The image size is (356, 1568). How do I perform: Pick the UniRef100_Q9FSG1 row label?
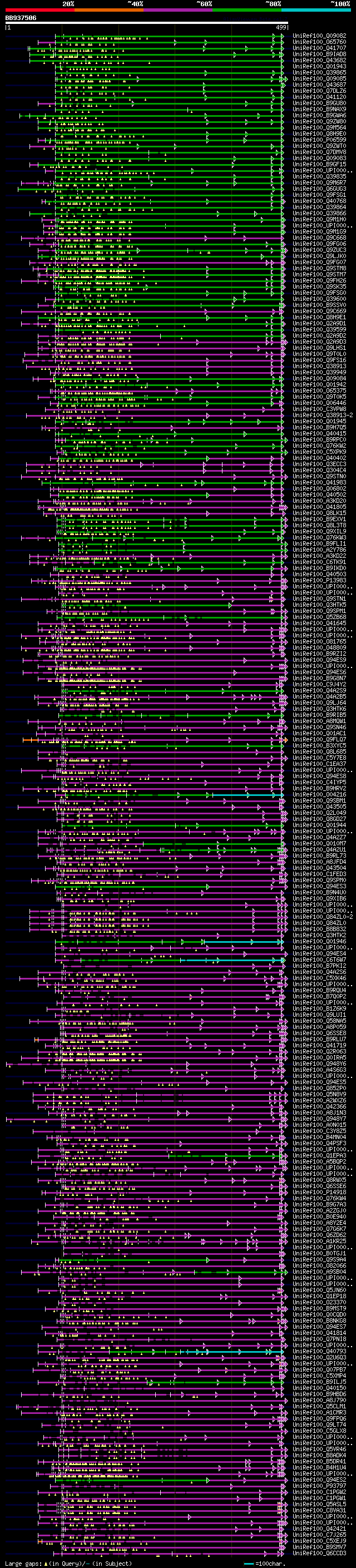click(319, 195)
